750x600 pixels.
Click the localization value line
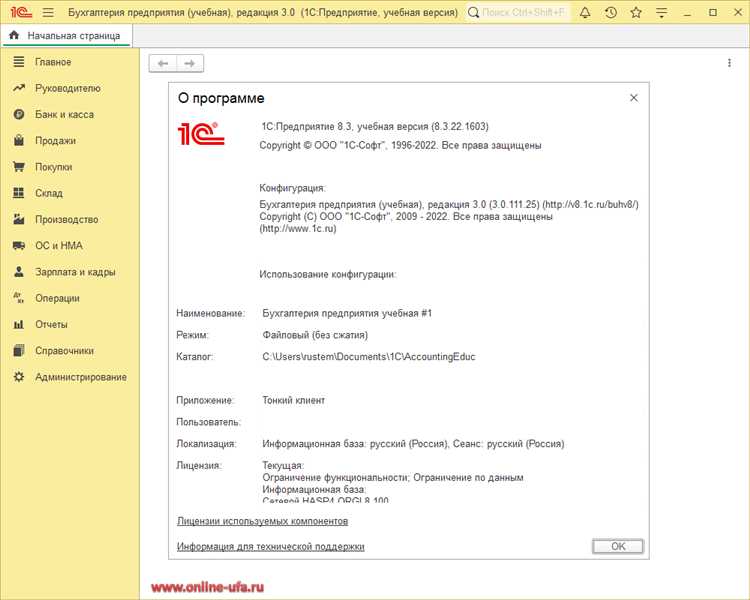click(413, 444)
